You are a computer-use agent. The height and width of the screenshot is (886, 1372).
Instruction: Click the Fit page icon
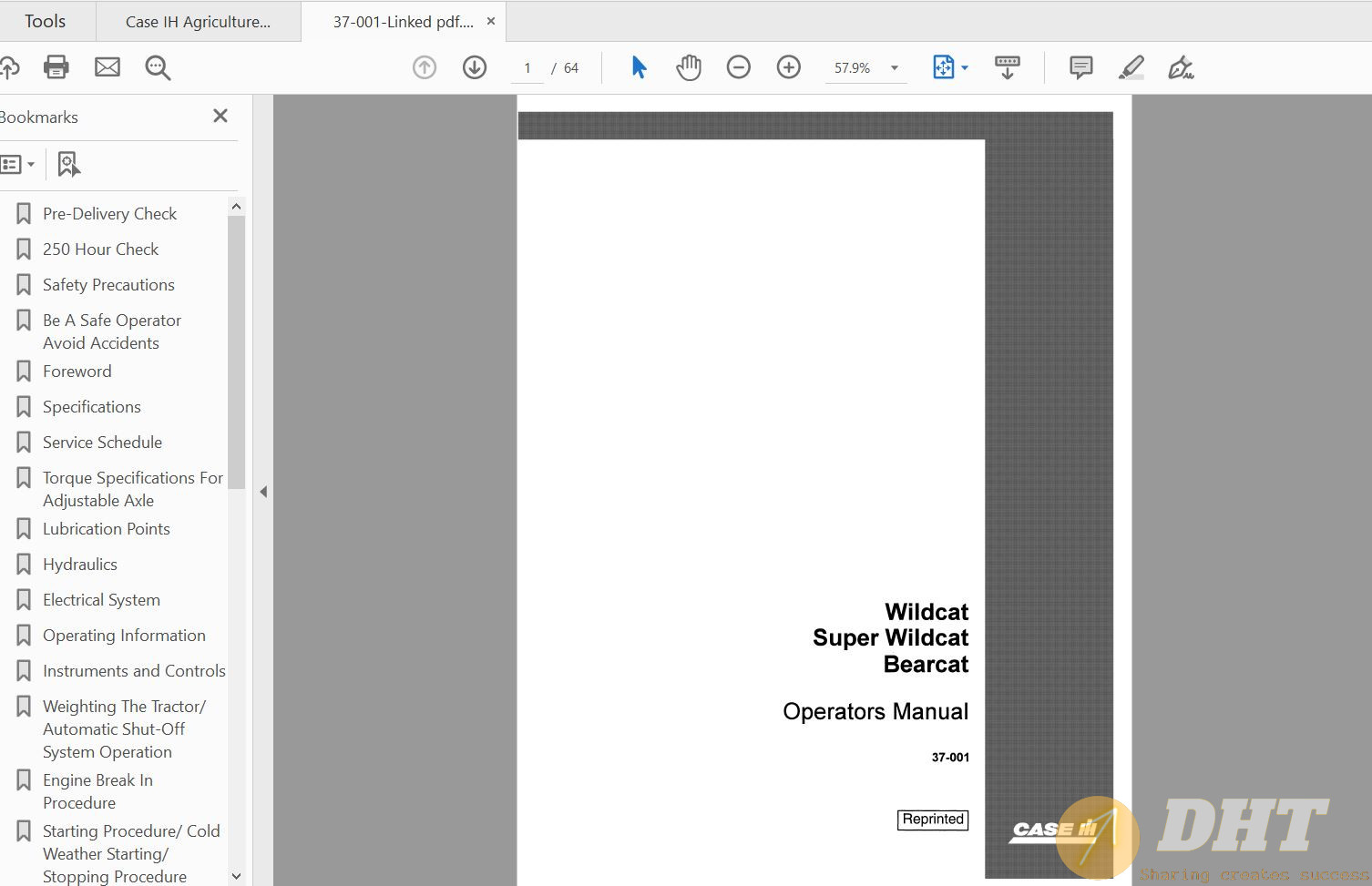click(943, 67)
